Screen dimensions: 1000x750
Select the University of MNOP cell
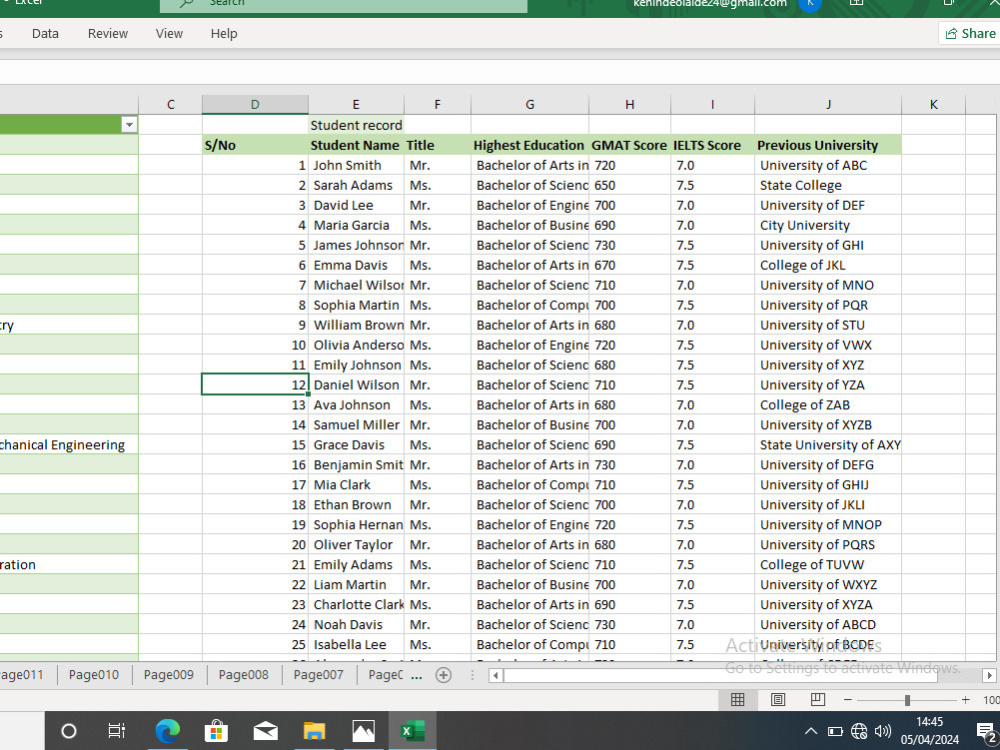(x=828, y=524)
